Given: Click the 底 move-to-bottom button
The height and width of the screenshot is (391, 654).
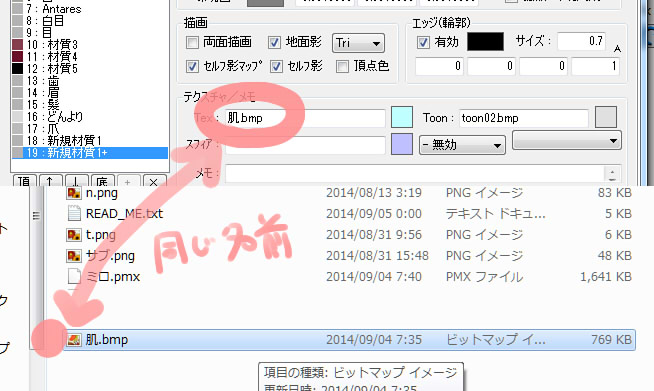Looking at the screenshot, I should tap(102, 181).
